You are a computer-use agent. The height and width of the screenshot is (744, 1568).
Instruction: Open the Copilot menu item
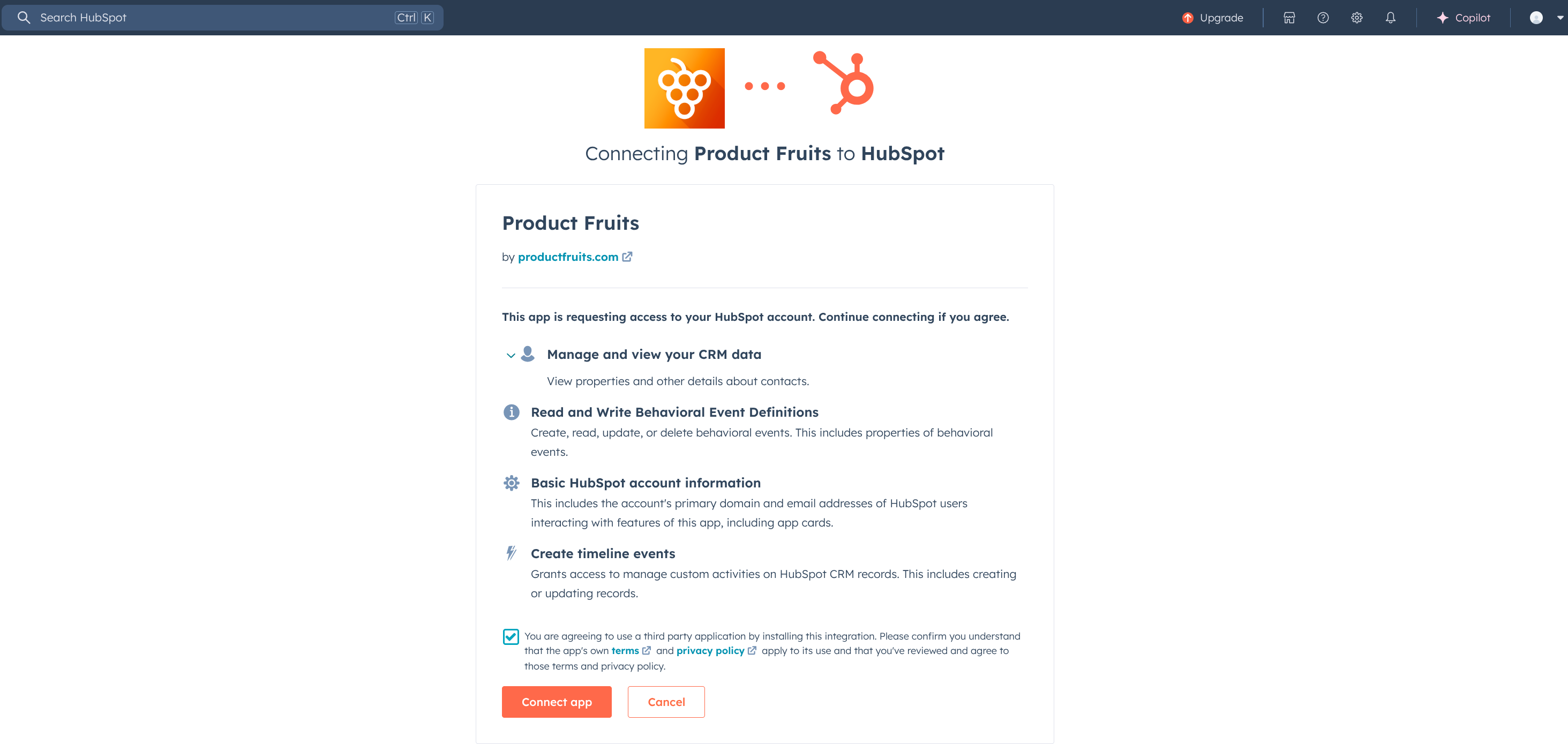point(1464,18)
